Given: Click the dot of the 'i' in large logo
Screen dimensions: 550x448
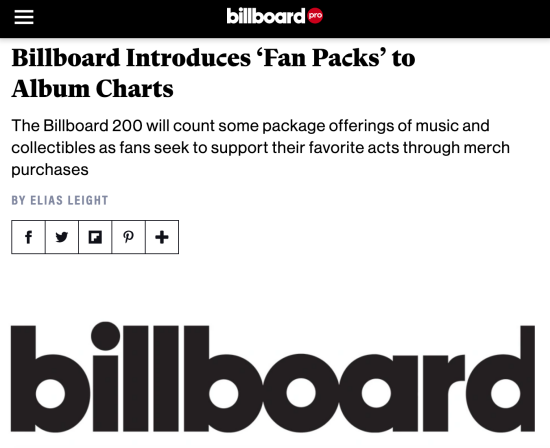Looking at the screenshot, I should [106, 336].
